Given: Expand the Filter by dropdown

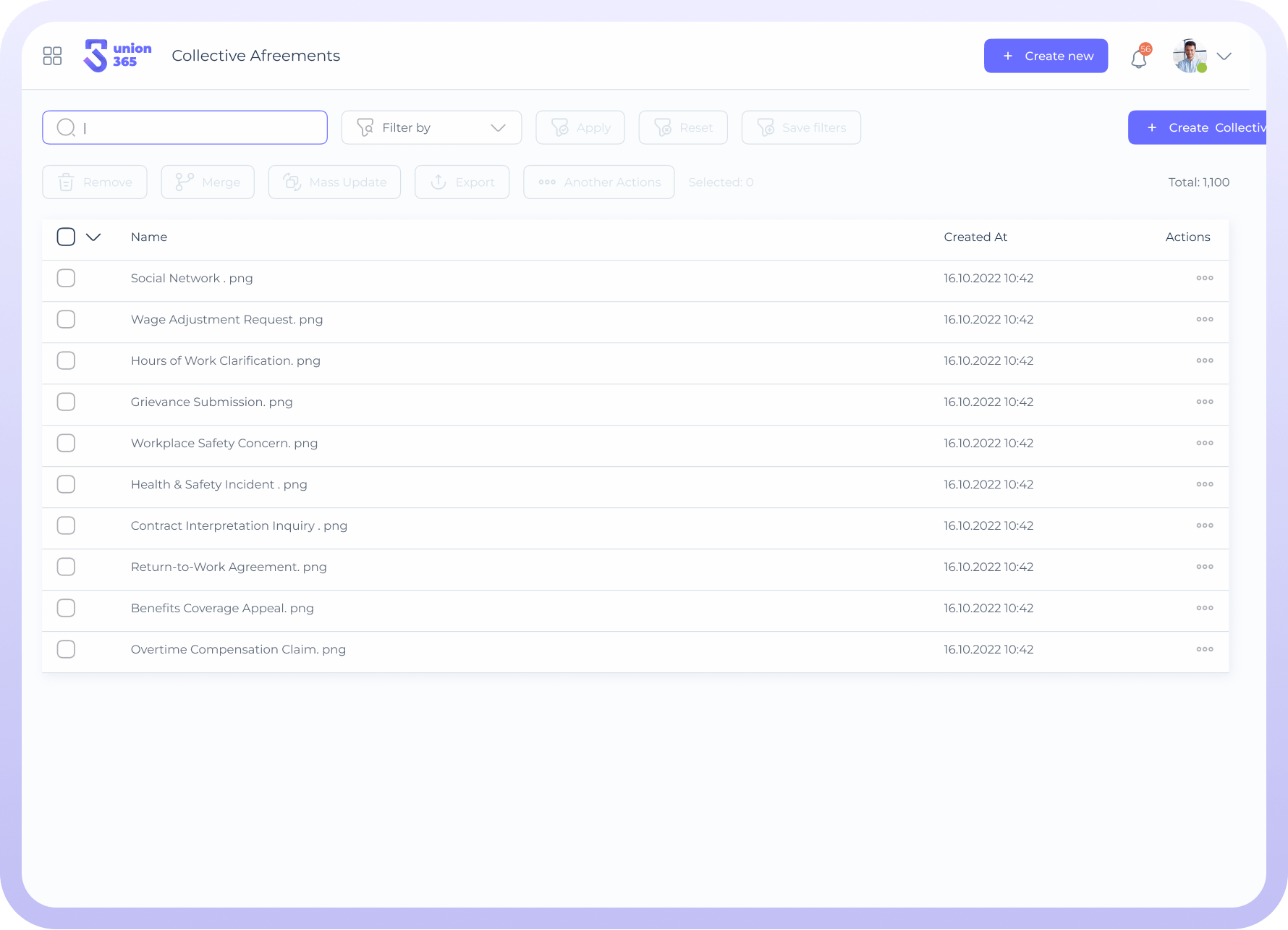Looking at the screenshot, I should (x=431, y=127).
